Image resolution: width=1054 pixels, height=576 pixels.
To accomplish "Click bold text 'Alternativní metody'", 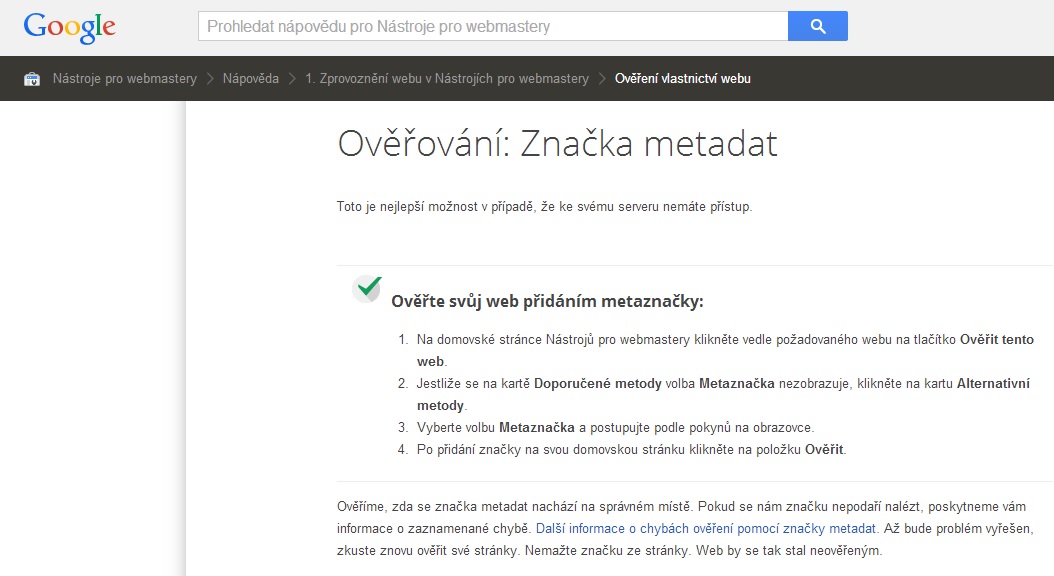I will pyautogui.click(x=993, y=384).
